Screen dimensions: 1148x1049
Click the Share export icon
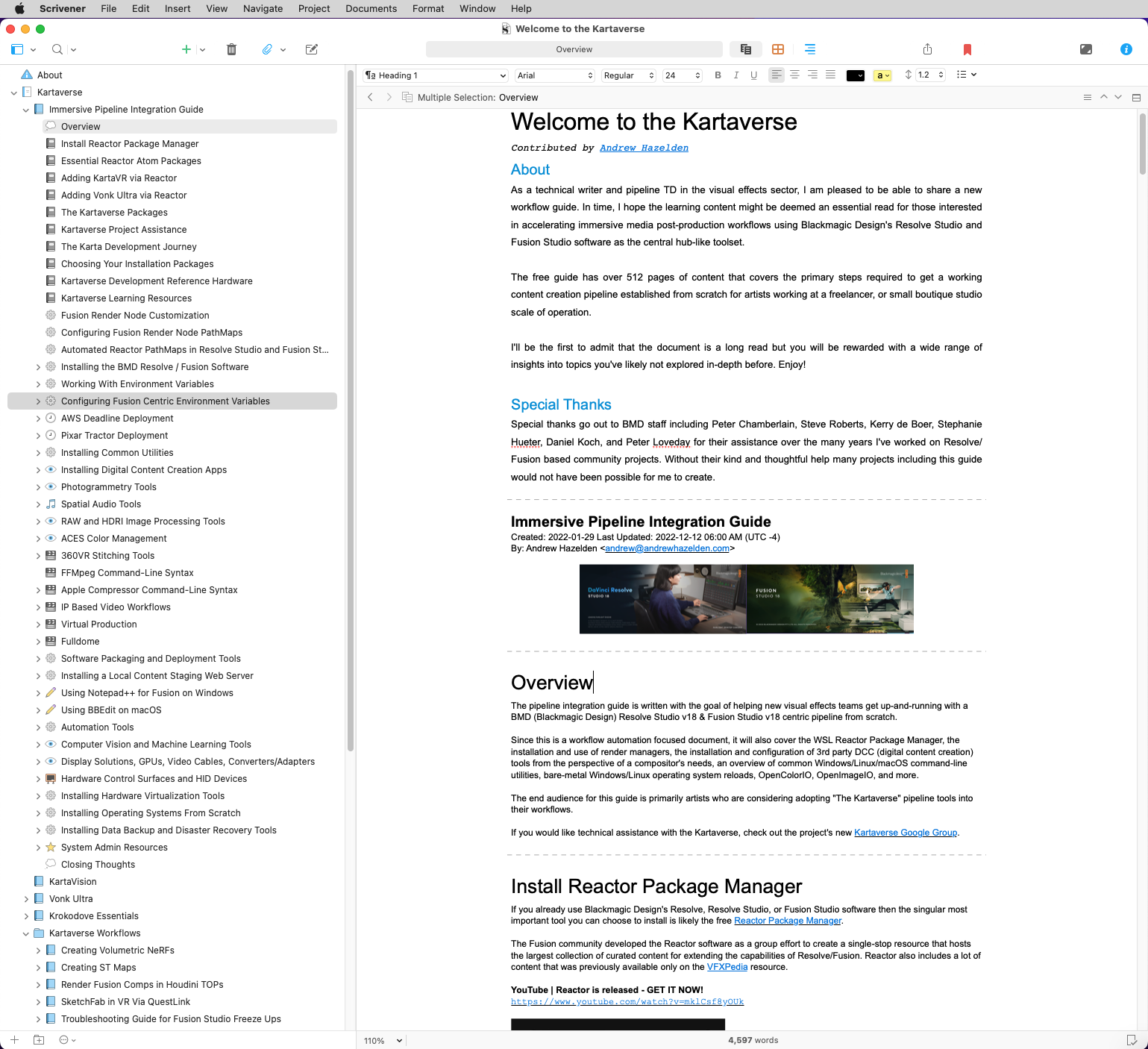coord(927,49)
